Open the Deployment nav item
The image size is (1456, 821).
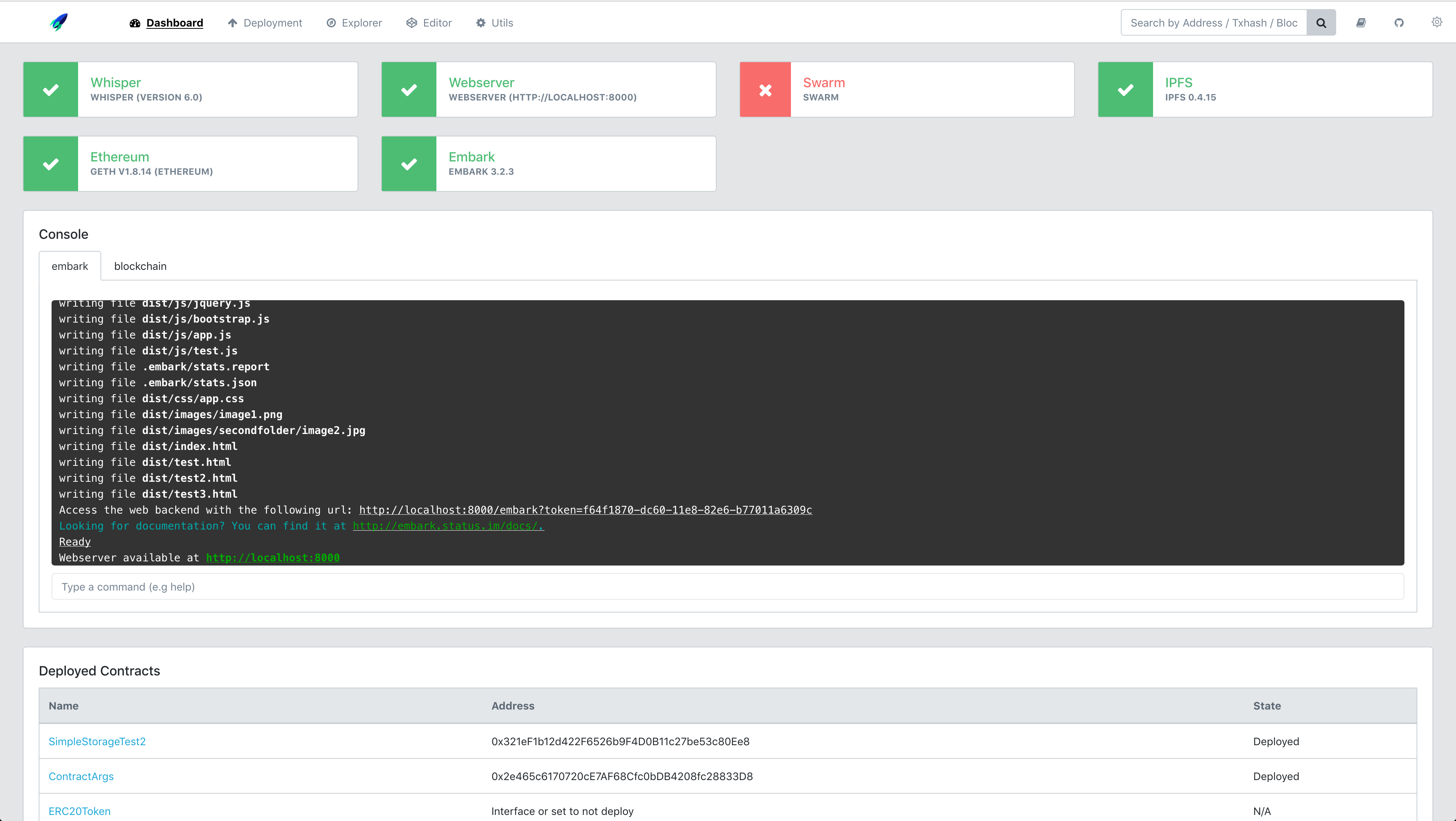click(265, 23)
